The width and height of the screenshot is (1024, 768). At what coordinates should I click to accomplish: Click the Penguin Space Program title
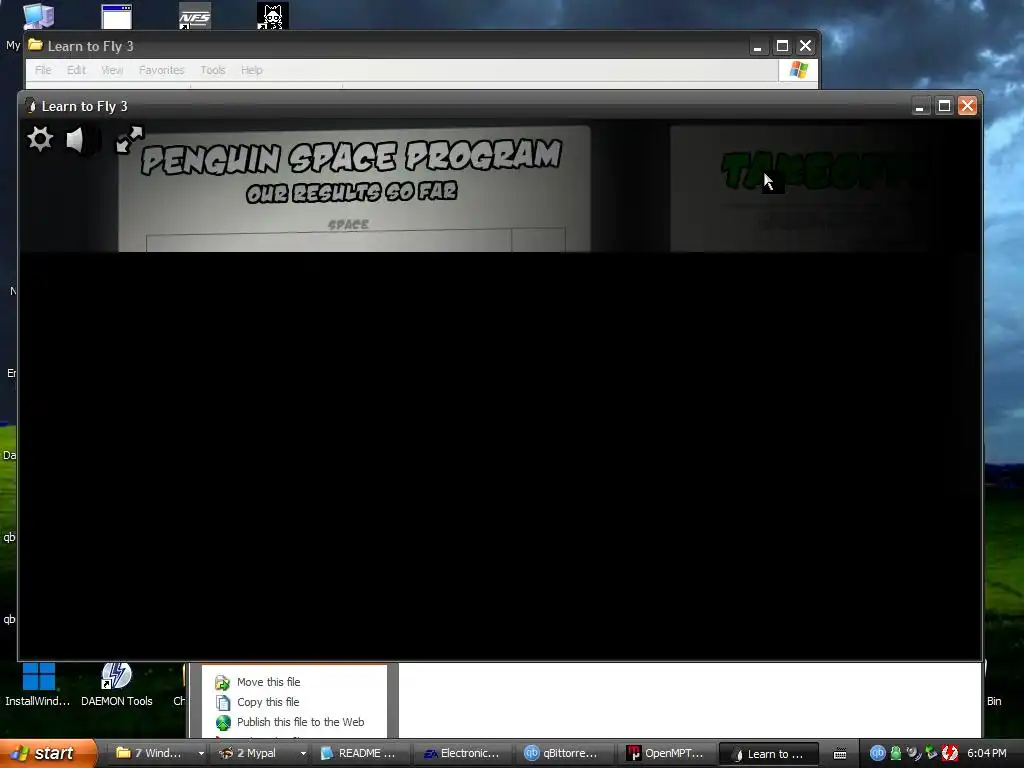(351, 157)
